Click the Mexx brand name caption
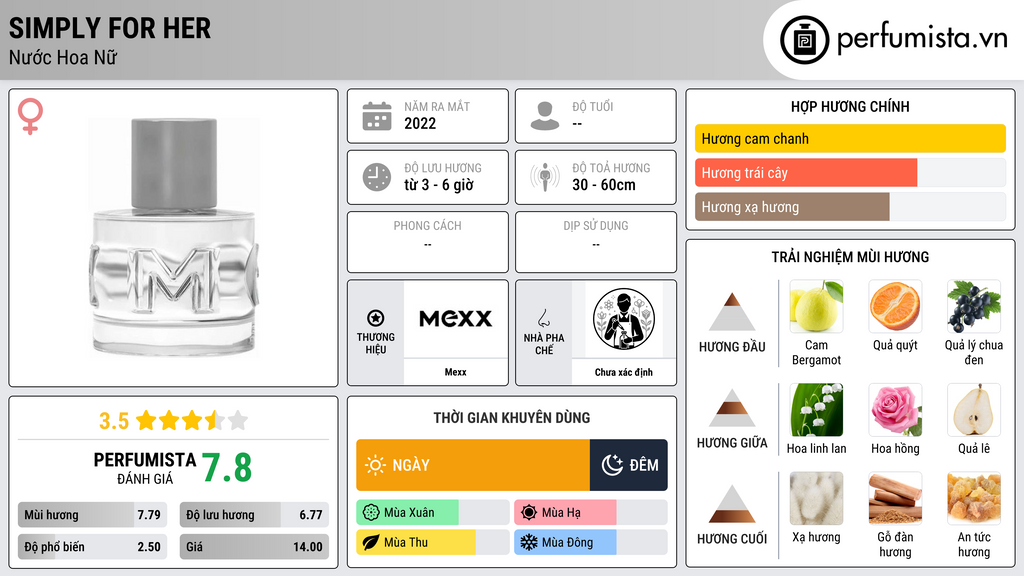1024x576 pixels. click(455, 372)
